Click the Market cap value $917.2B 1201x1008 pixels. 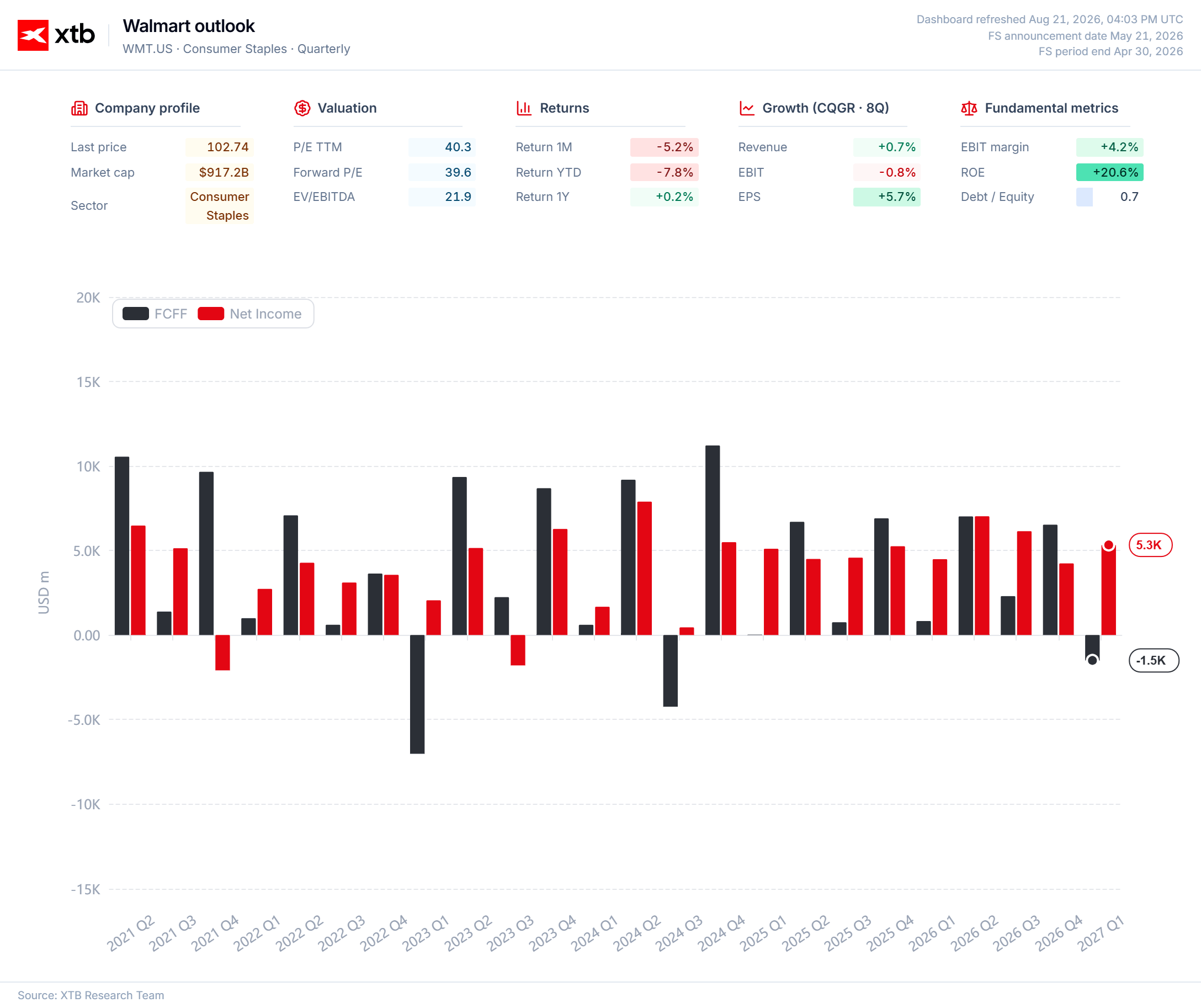pyautogui.click(x=219, y=172)
